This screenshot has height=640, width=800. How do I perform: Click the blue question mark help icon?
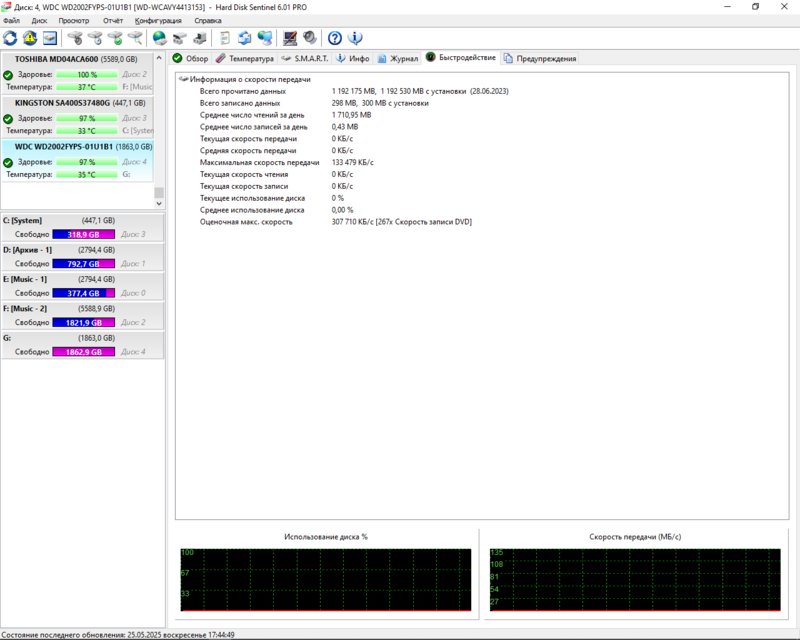pos(335,38)
